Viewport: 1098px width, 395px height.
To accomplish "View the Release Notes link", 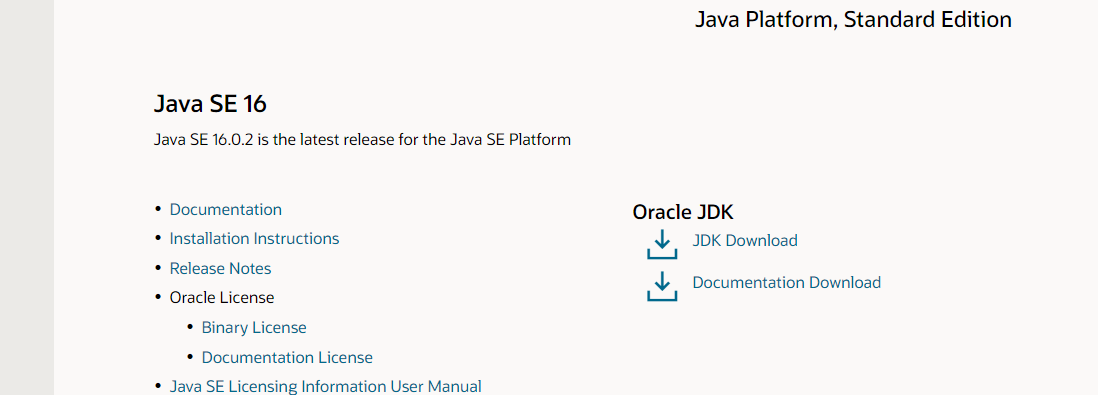I will pos(220,268).
